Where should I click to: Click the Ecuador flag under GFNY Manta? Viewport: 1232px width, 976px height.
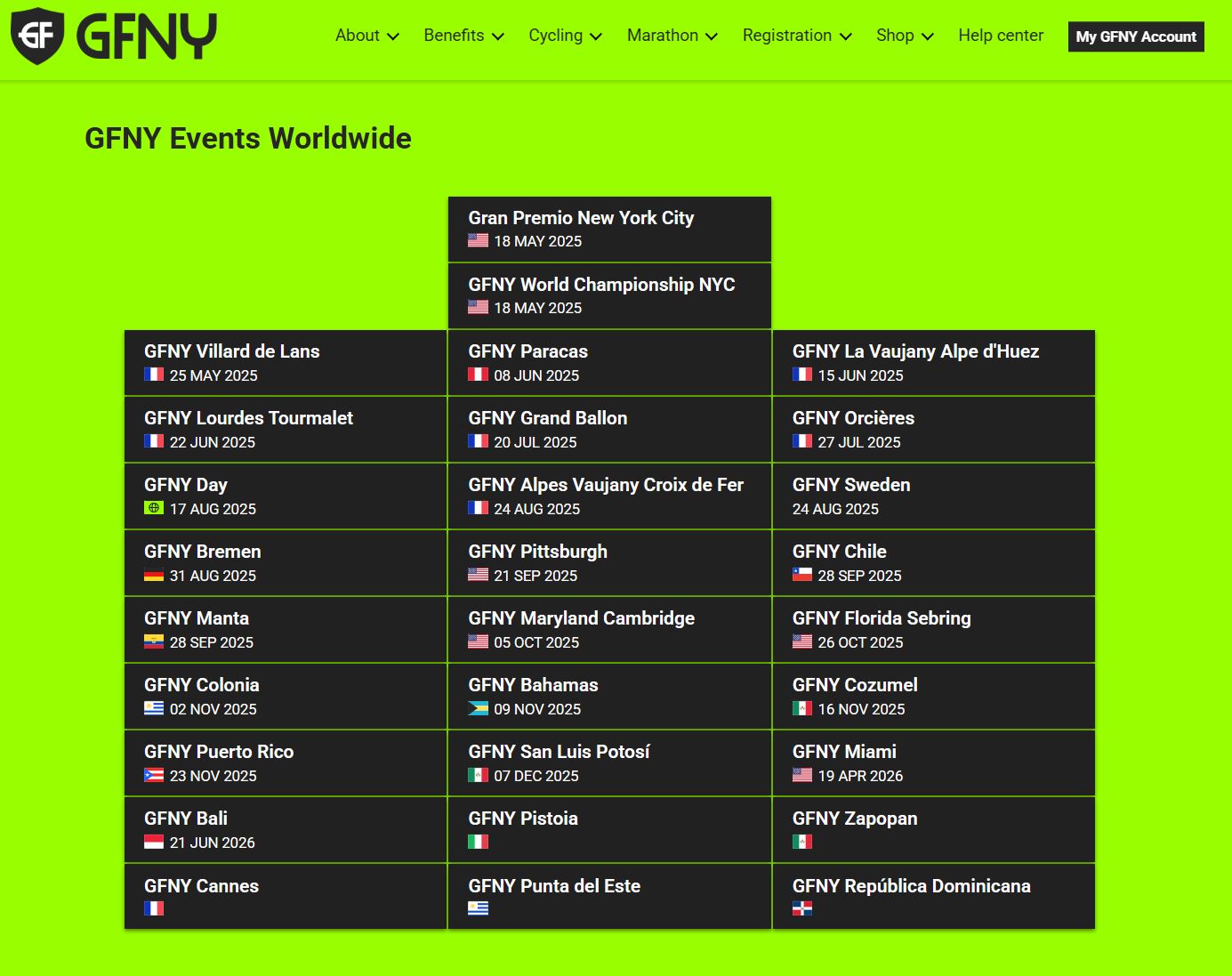154,641
